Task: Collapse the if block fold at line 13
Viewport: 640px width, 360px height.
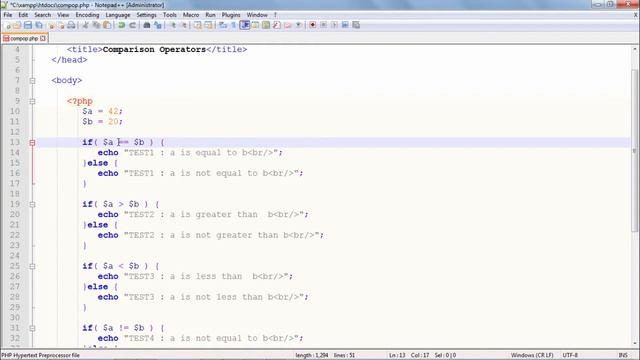Action: click(32, 142)
